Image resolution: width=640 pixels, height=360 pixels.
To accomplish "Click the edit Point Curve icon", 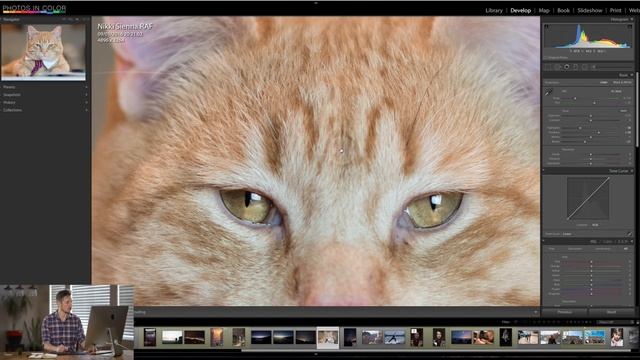I will pyautogui.click(x=629, y=234).
